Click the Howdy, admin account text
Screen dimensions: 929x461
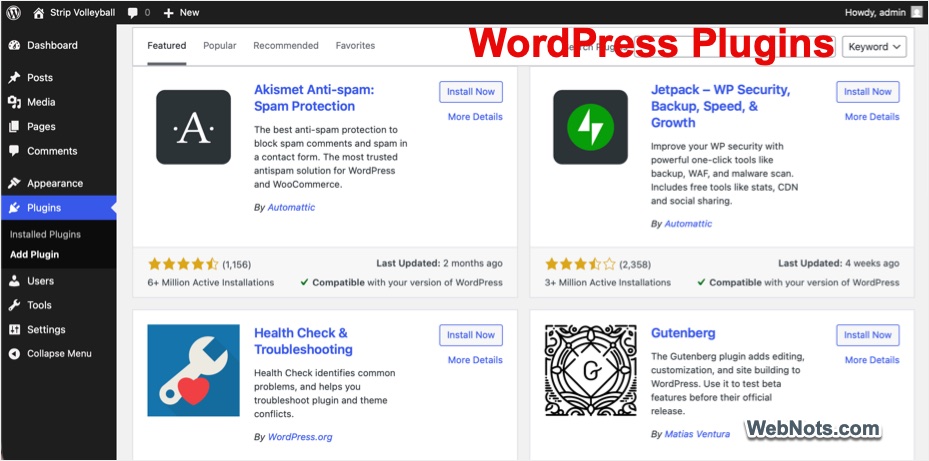coord(875,12)
